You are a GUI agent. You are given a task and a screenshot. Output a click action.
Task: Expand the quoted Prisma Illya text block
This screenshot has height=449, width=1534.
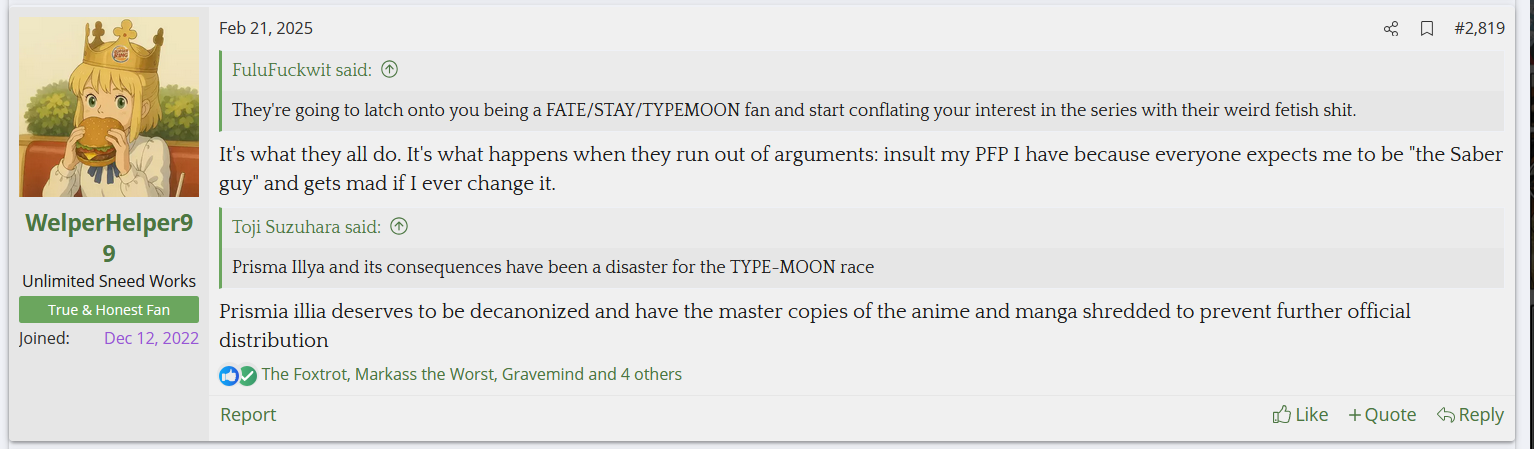(x=862, y=267)
